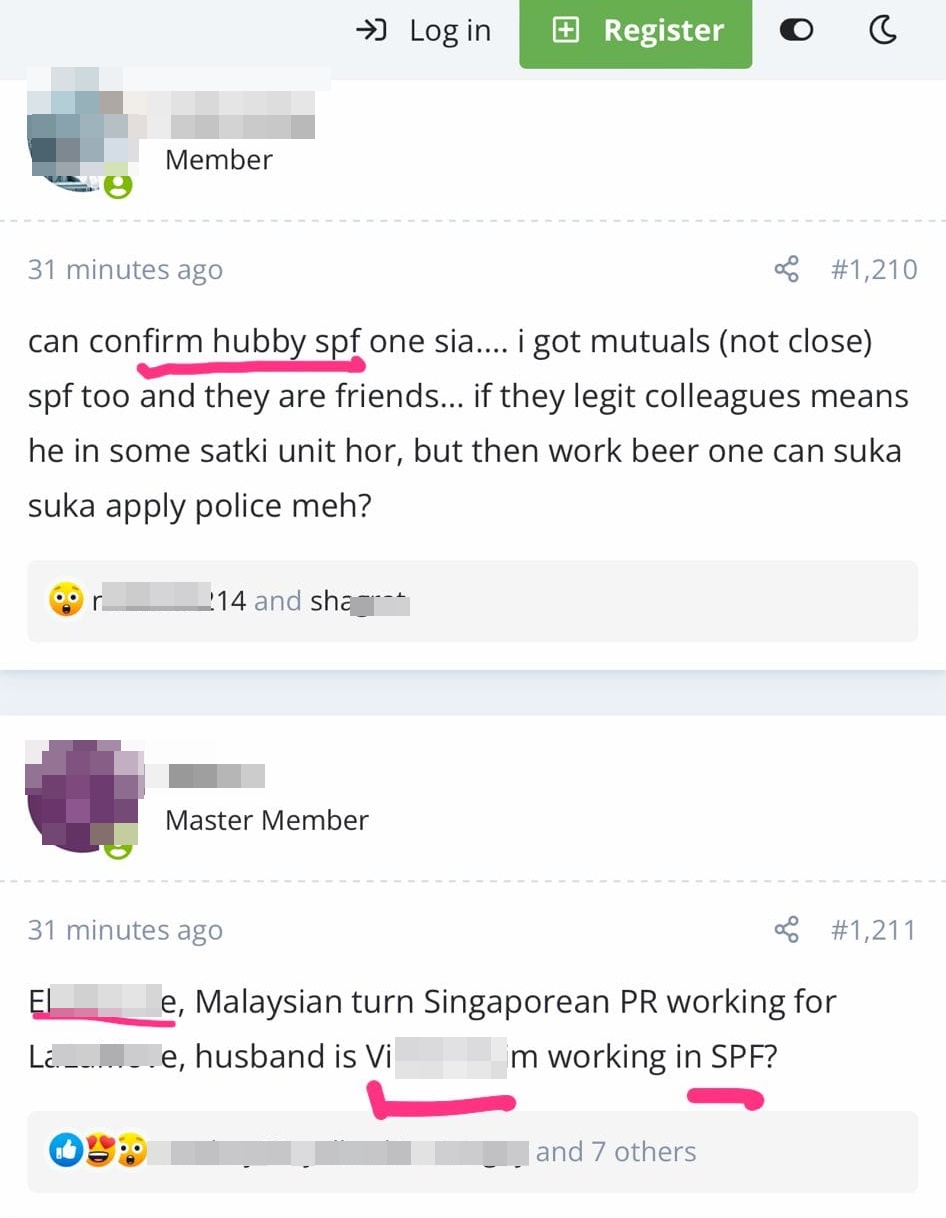The height and width of the screenshot is (1218, 946).
Task: Click the online status indicator on first avatar
Action: 118,186
